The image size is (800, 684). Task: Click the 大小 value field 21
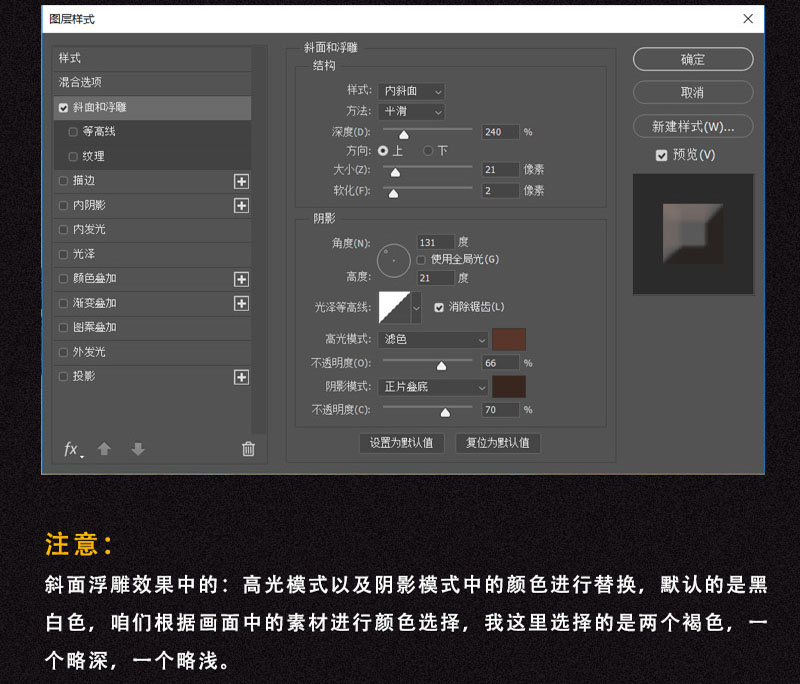click(501, 170)
